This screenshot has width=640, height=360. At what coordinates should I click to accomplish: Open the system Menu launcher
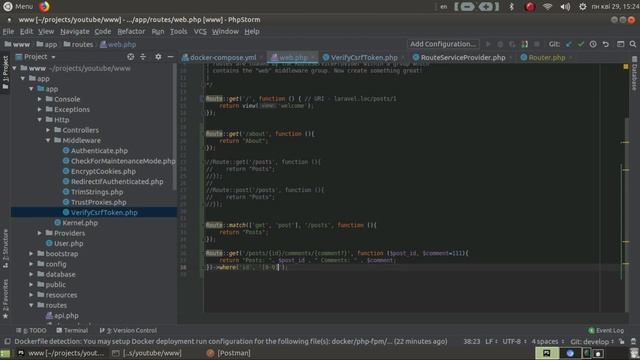pyautogui.click(x=18, y=7)
